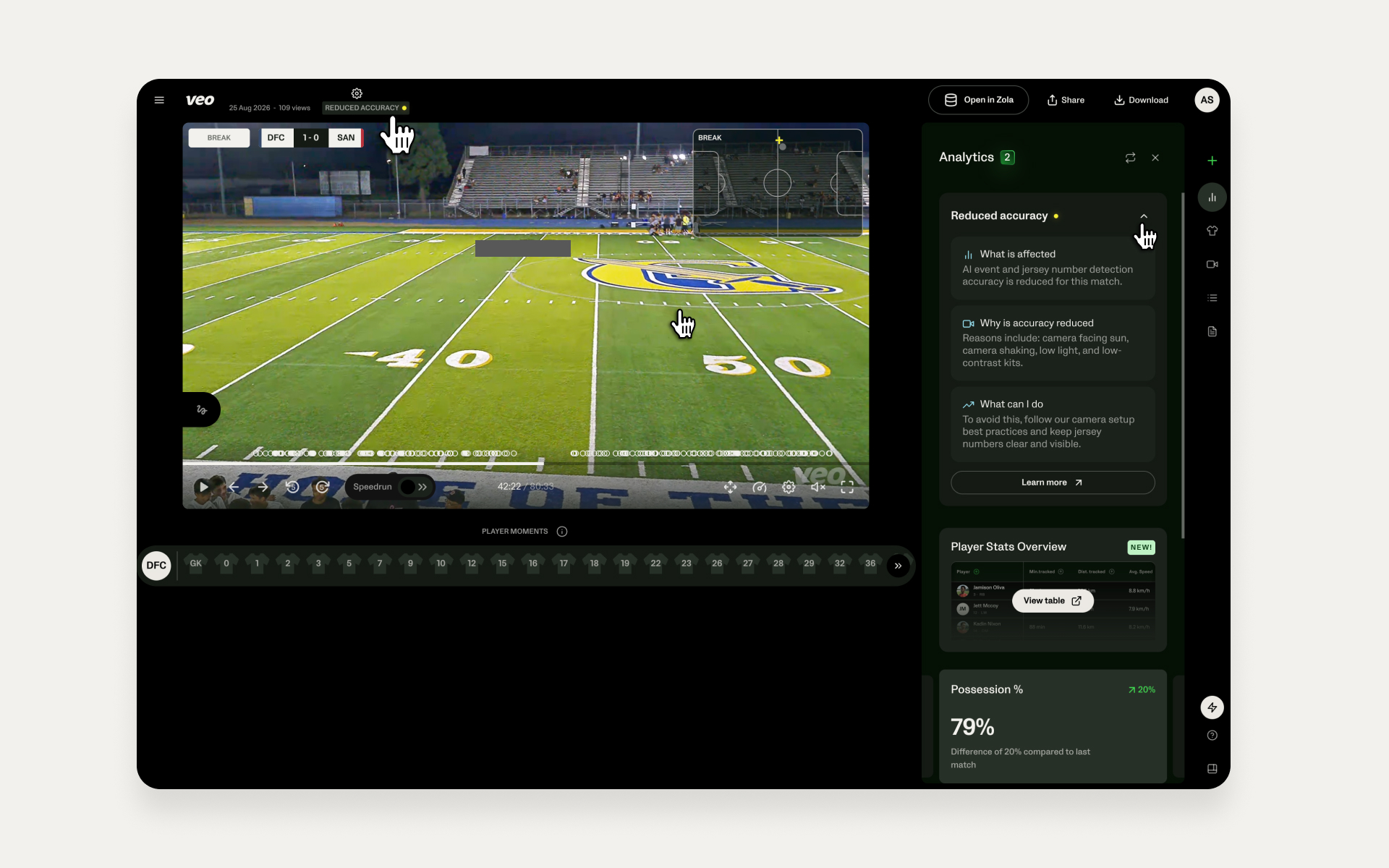Enter fullscreen video mode
Viewport: 1389px width, 868px height.
coord(847,487)
